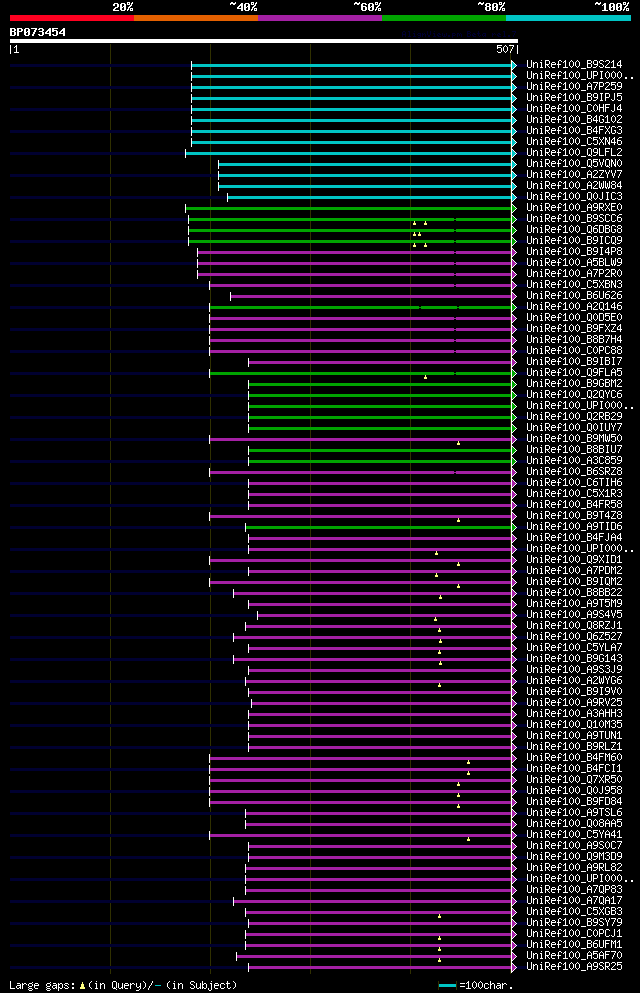Select label UniRef100_B9SCC6

pyautogui.click(x=574, y=218)
